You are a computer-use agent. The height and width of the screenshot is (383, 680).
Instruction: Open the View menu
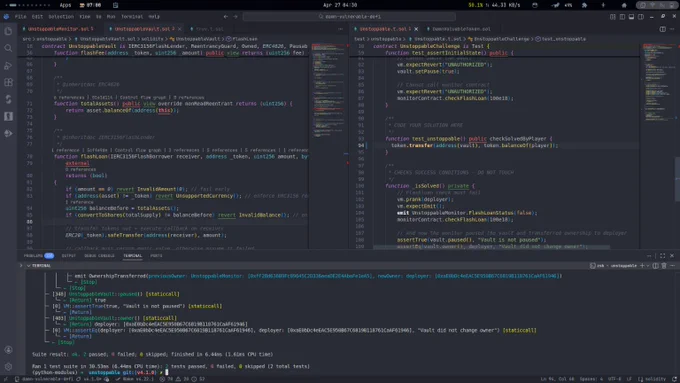click(x=85, y=16)
